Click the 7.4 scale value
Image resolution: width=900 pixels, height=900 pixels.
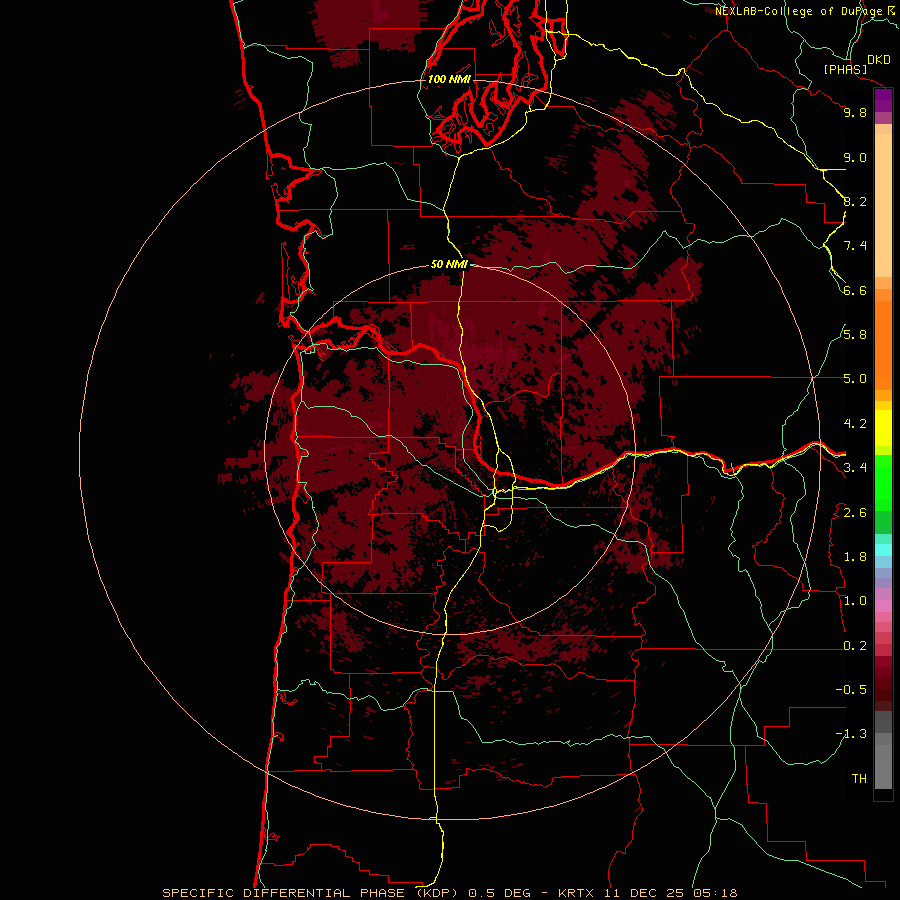click(x=855, y=246)
